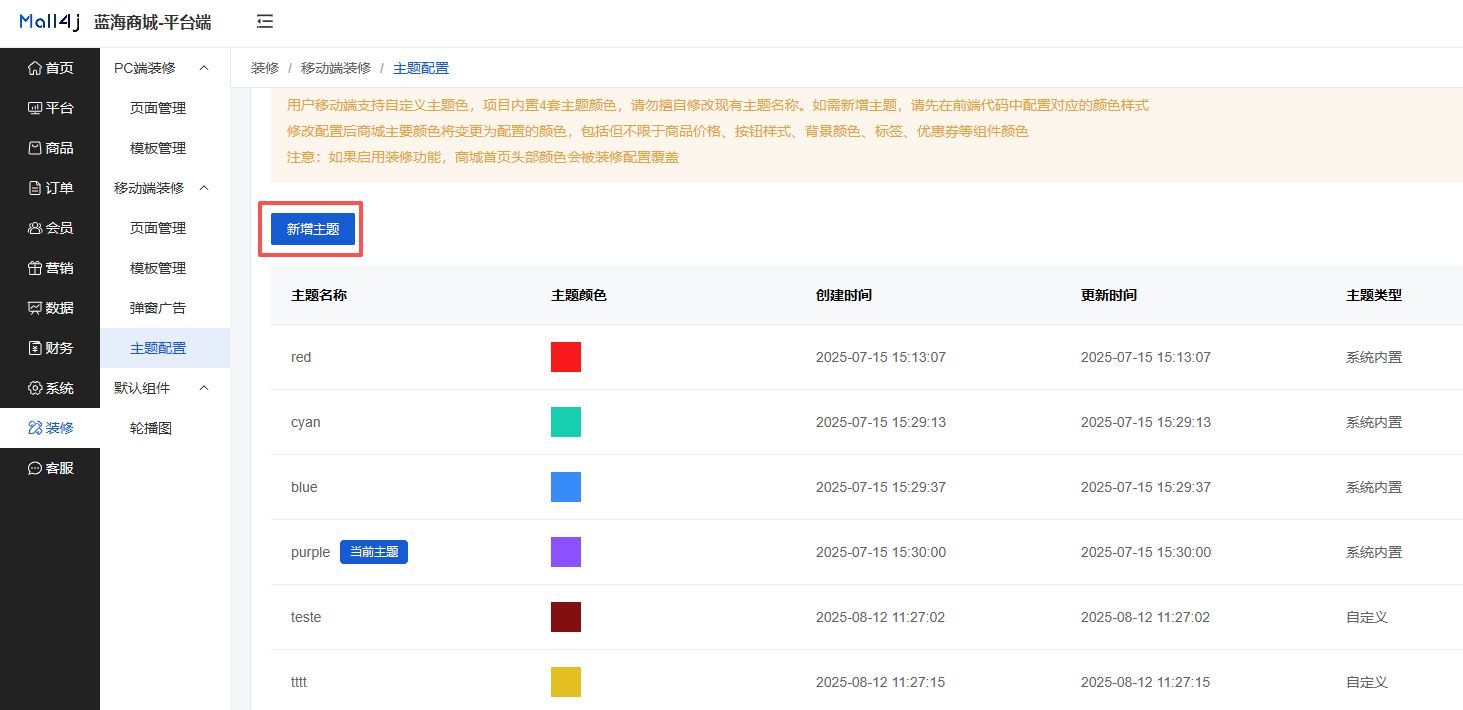Click 移动端装修 in the breadcrumb
1463x710 pixels.
pos(336,68)
